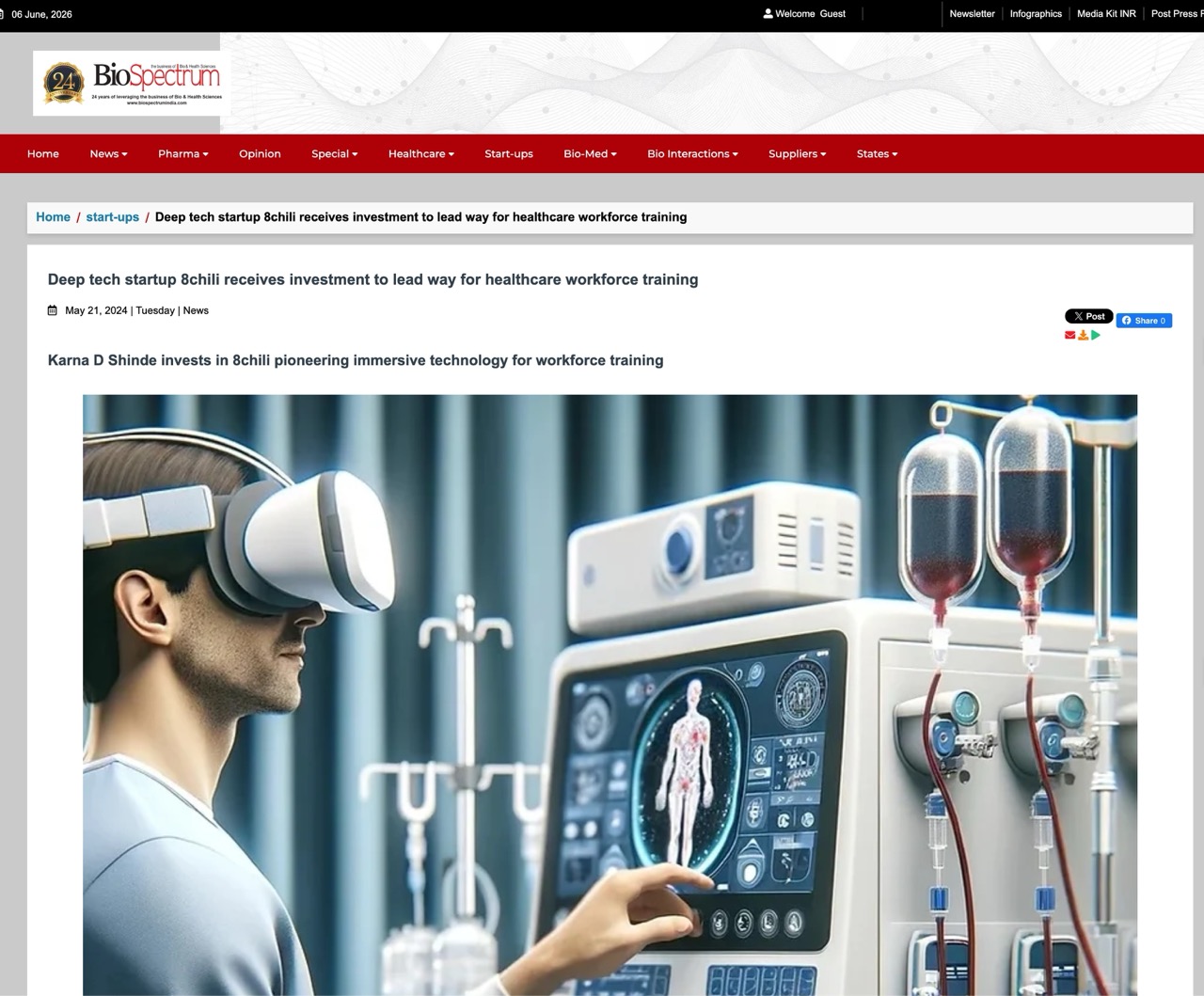This screenshot has width=1204, height=996.
Task: Open the Infographics link
Action: click(1036, 14)
